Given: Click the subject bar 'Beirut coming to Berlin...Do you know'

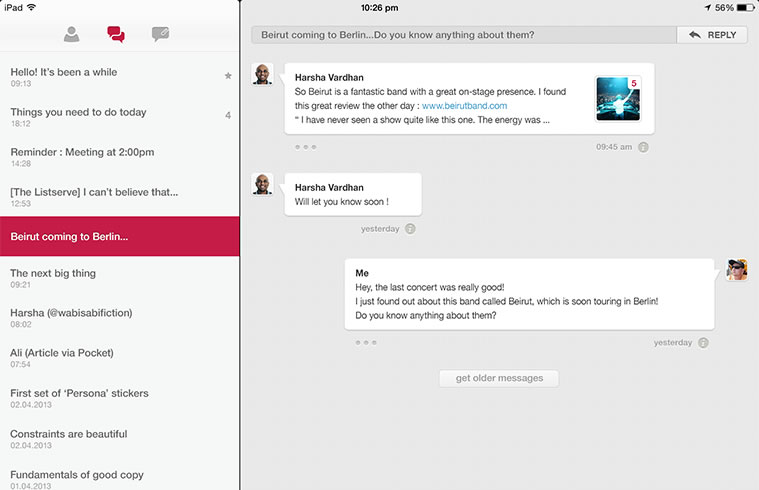Looking at the screenshot, I should click(463, 35).
